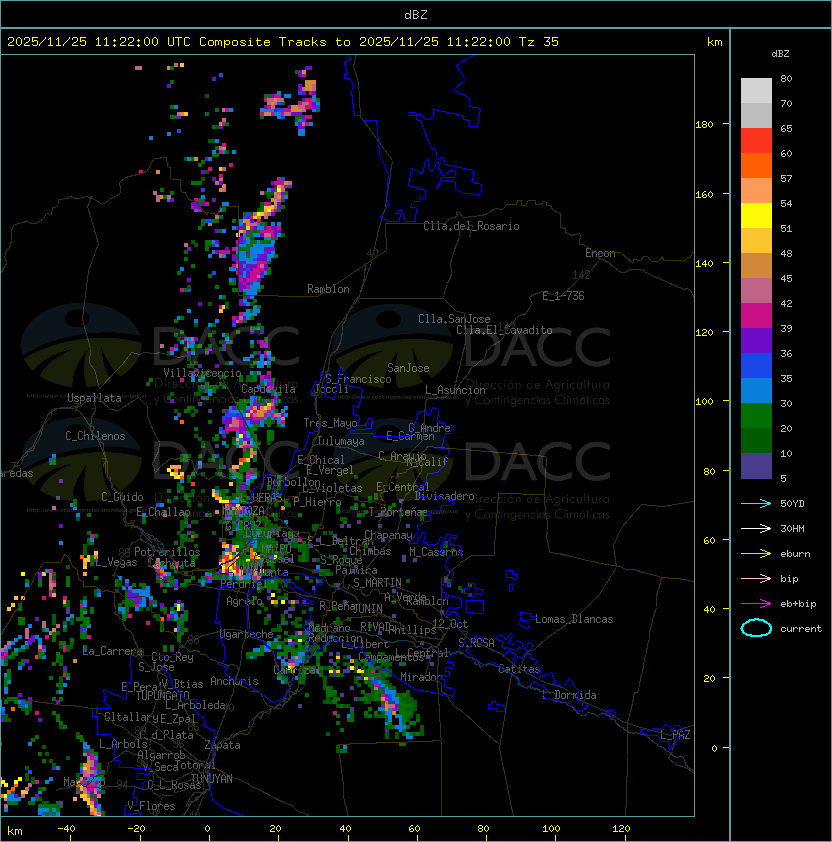Click the 'Mirador' map label
Image resolution: width=832 pixels, height=842 pixels.
coord(421,677)
